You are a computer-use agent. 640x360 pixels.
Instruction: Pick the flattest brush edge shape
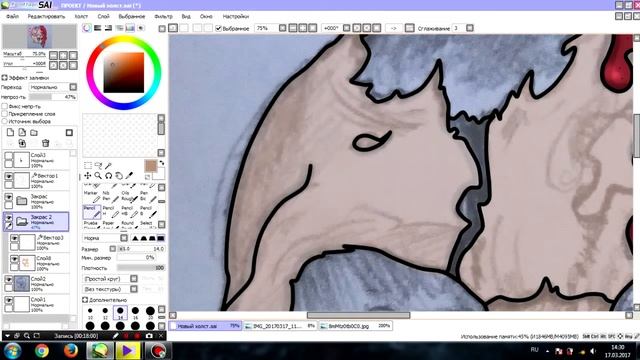[x=161, y=238]
